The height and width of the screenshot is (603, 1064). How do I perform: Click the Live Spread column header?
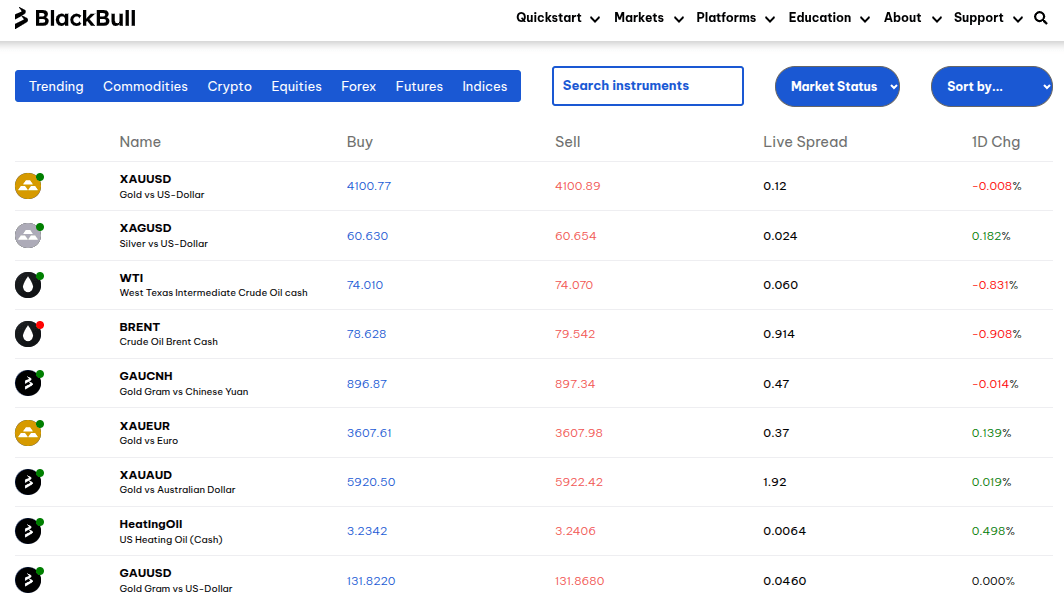click(x=805, y=142)
